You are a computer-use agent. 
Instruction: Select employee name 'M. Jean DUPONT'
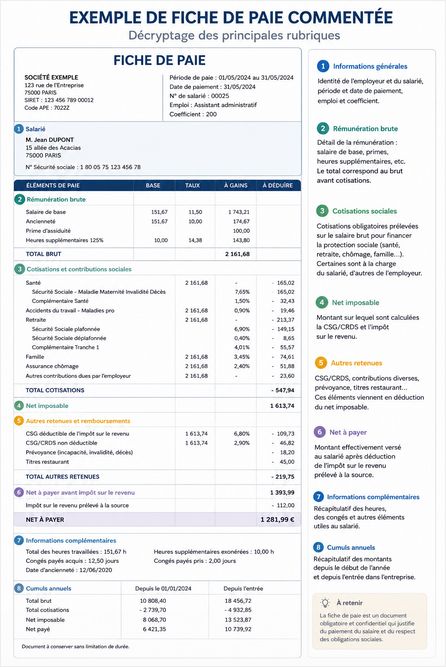(x=50, y=140)
